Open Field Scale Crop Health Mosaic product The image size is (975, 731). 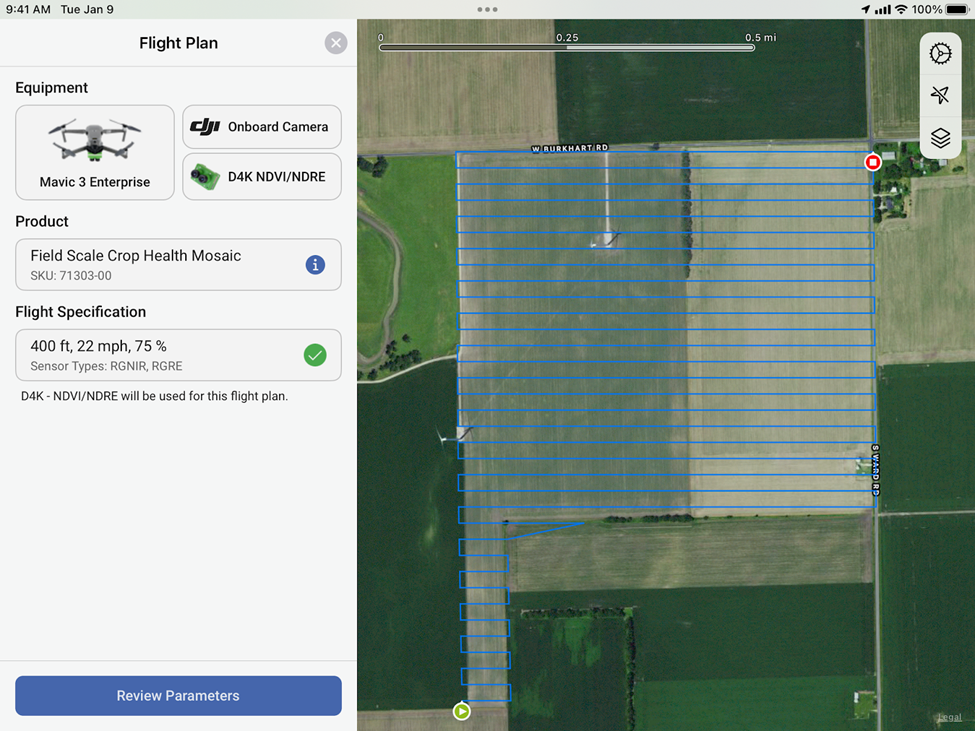click(178, 265)
